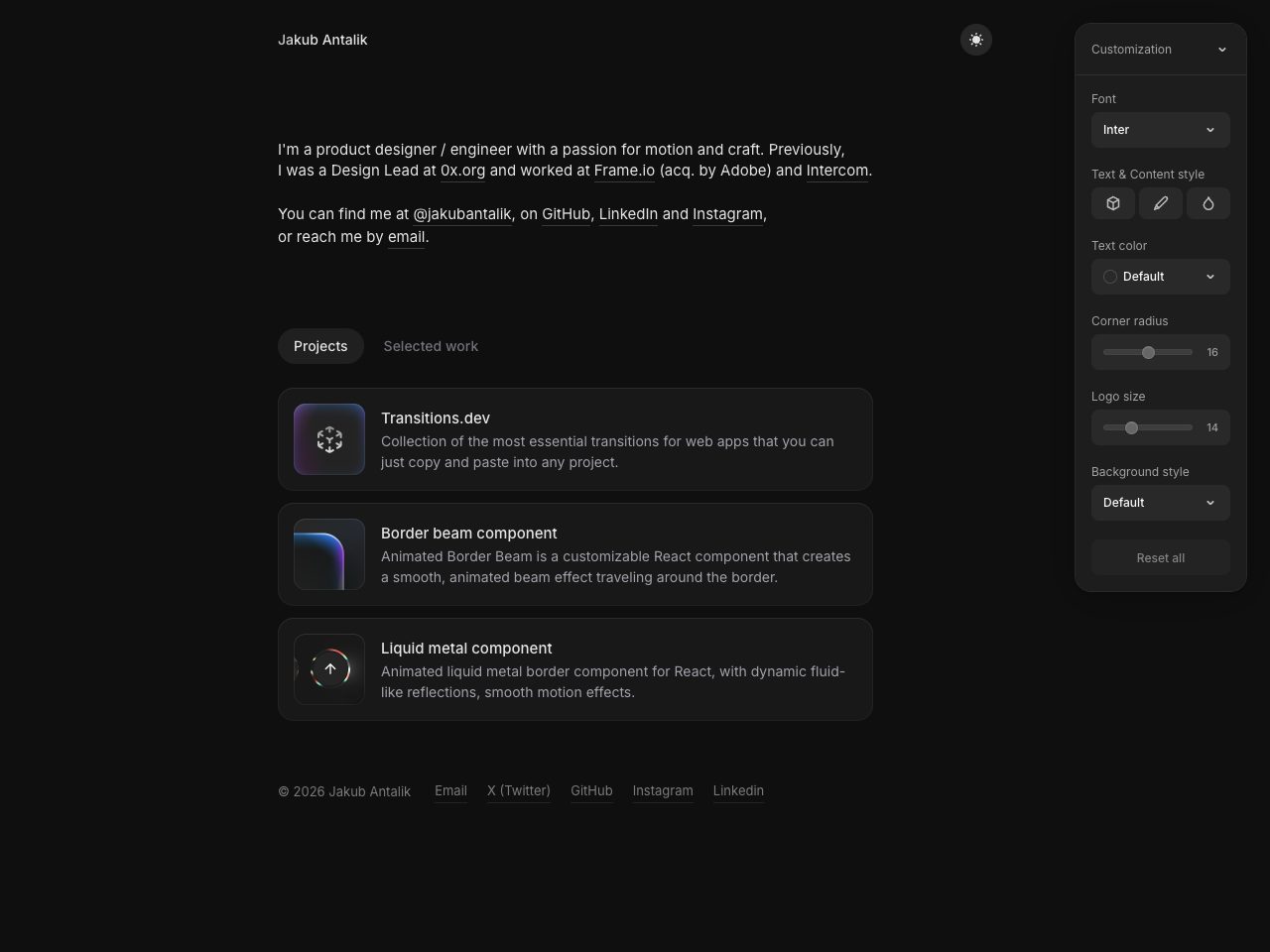Screen dimensions: 1270x952
Task: Click the Border beam component title
Action: click(x=469, y=534)
